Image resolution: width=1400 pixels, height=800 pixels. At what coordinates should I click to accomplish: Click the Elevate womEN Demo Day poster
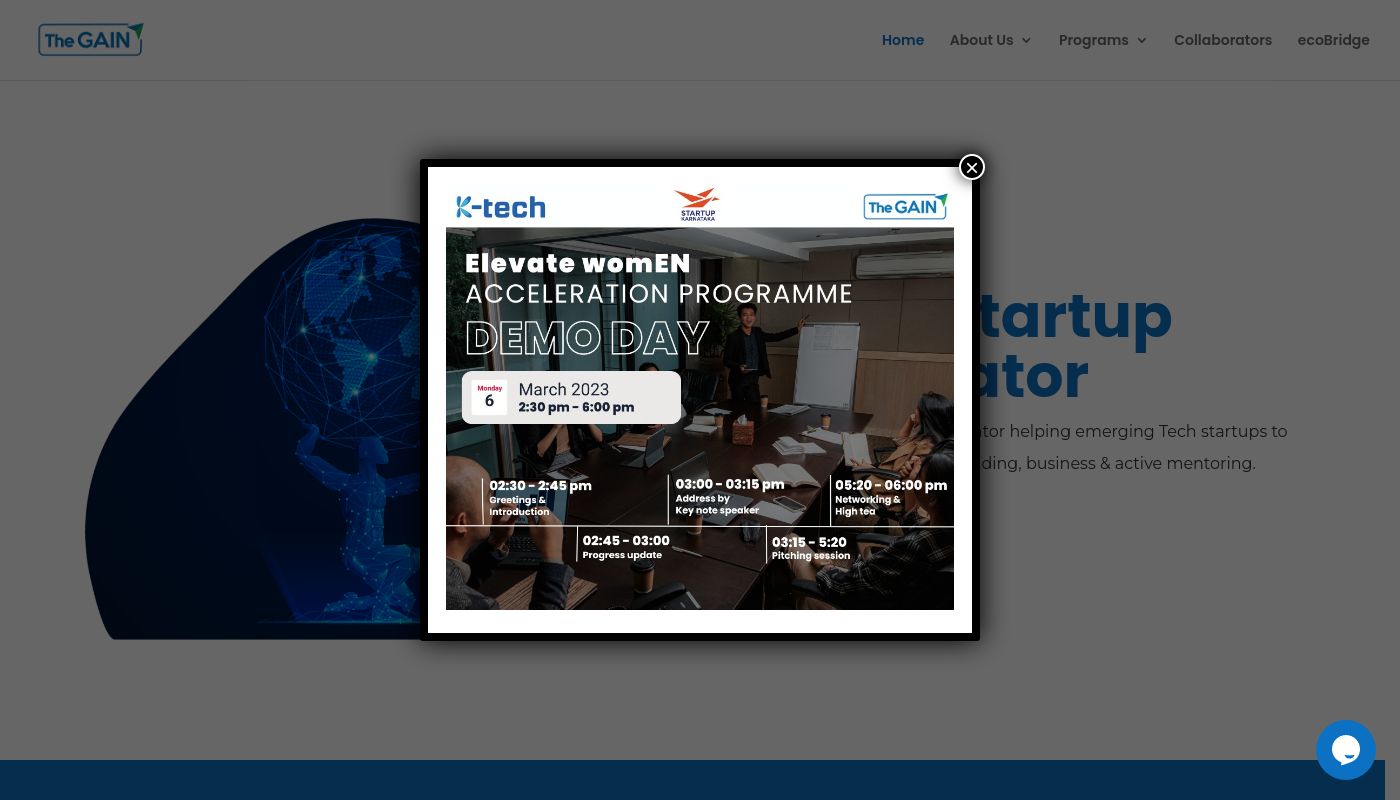point(700,400)
